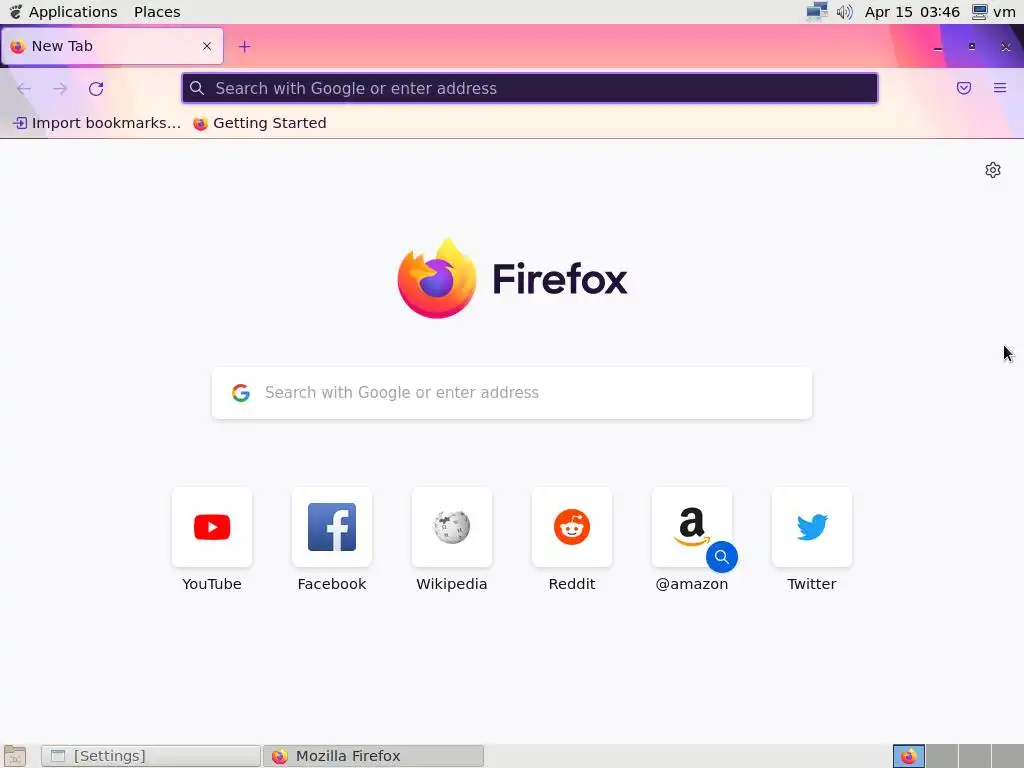Open a new tab with plus button
Image resolution: width=1024 pixels, height=768 pixels.
pos(244,46)
